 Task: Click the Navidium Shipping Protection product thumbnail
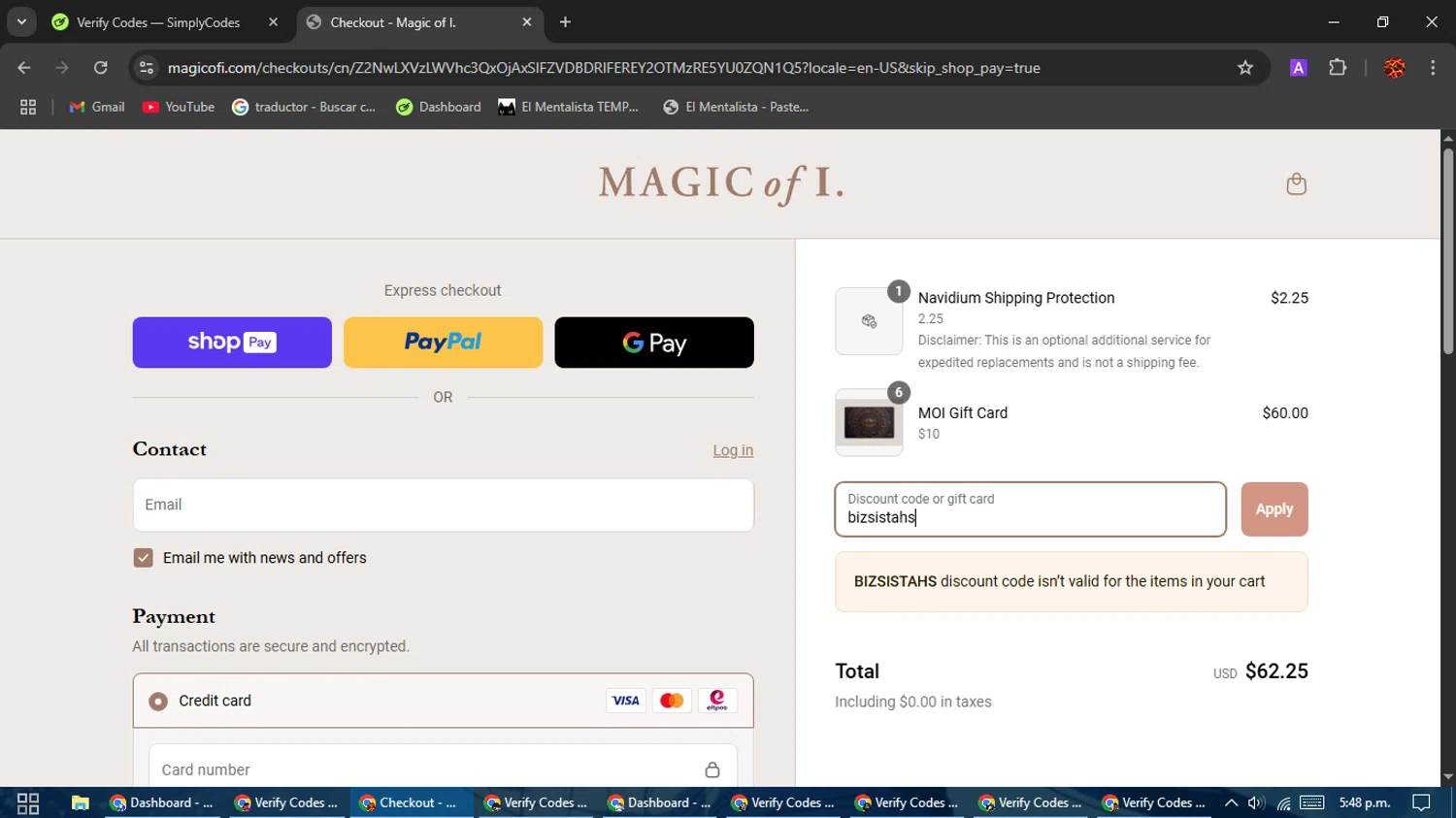[x=869, y=321]
